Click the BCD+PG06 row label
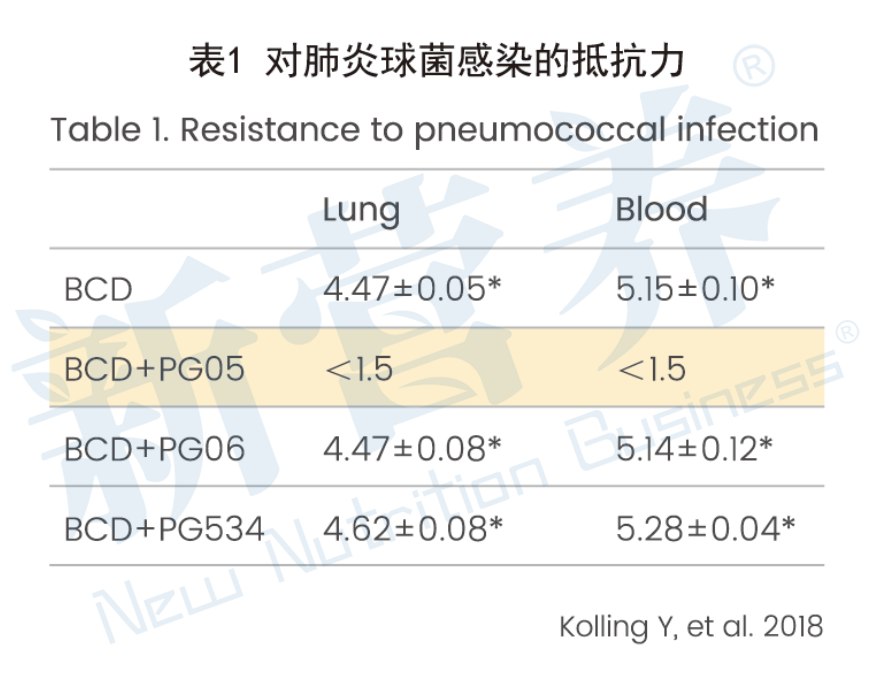Viewport: 879px width, 681px height. (x=155, y=449)
